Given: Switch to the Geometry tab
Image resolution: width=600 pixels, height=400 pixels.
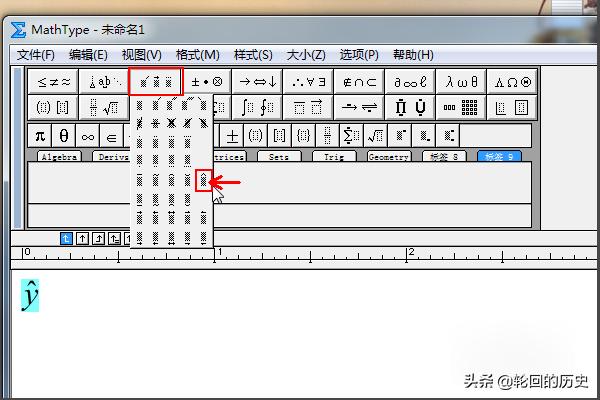Looking at the screenshot, I should 389,157.
